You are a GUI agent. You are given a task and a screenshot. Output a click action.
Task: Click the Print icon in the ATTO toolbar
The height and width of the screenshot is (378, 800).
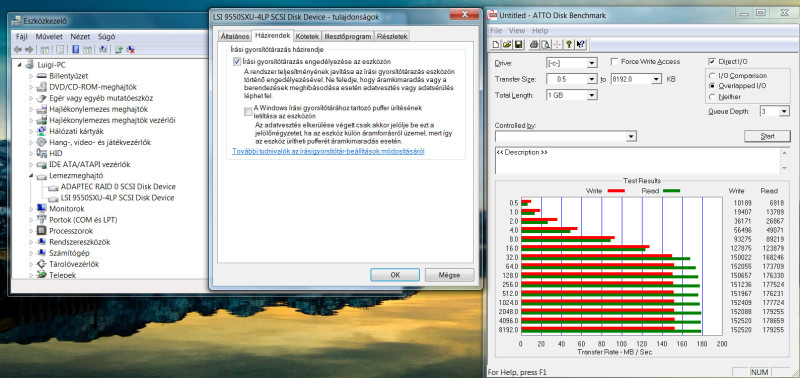[x=534, y=44]
